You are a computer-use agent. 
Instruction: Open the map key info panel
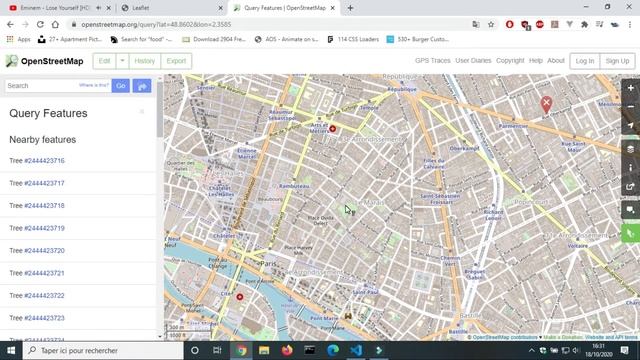pos(631,168)
